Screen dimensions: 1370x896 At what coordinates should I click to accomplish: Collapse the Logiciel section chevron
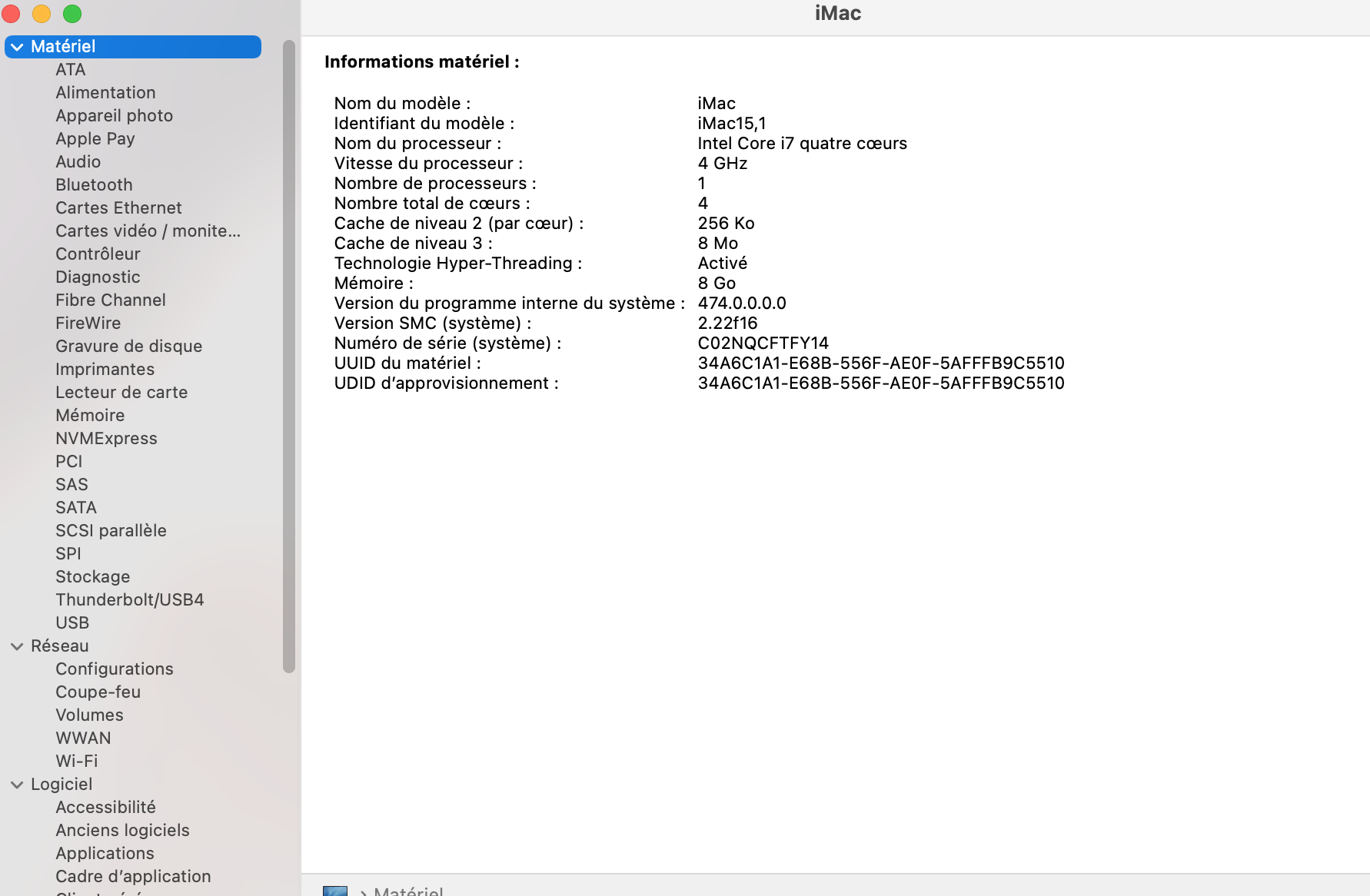[x=17, y=785]
